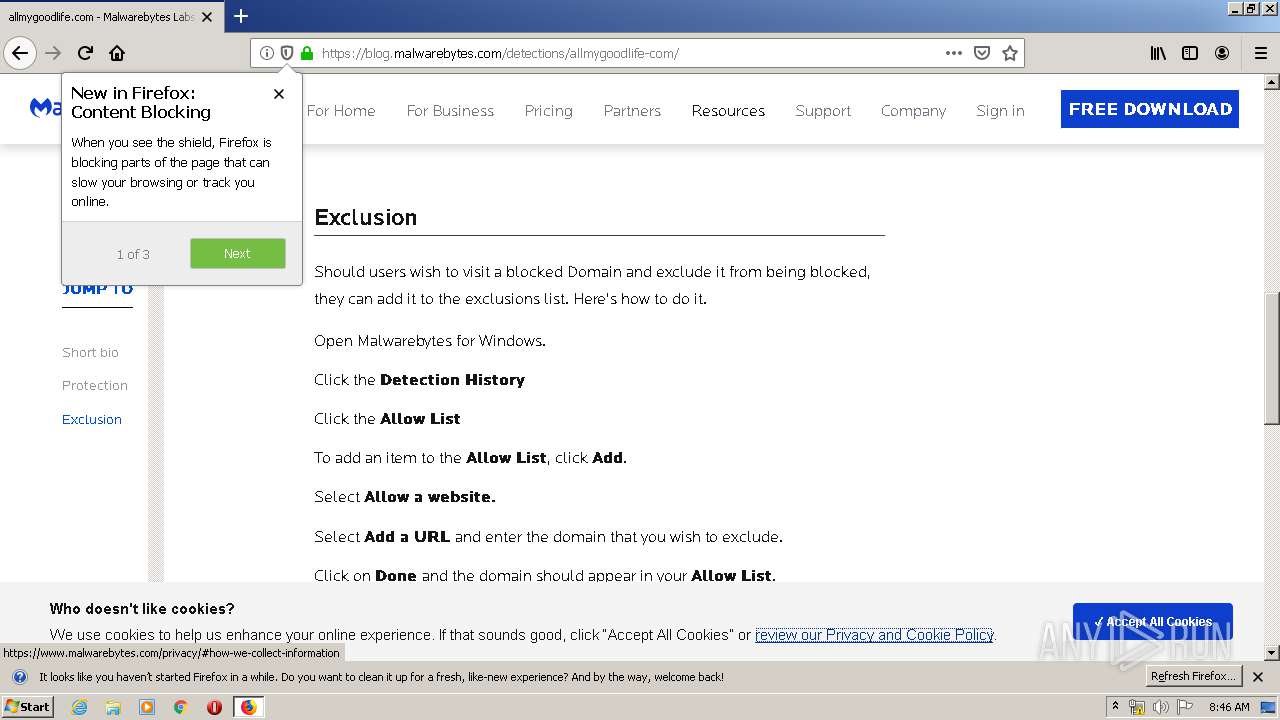Click the green secure connection padlock
Screen dimensions: 1280x720
tap(307, 53)
